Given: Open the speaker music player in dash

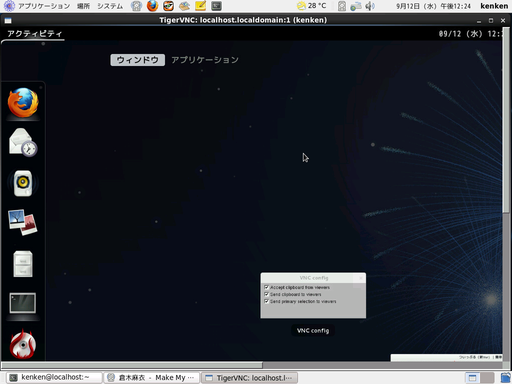Looking at the screenshot, I should click(x=23, y=183).
